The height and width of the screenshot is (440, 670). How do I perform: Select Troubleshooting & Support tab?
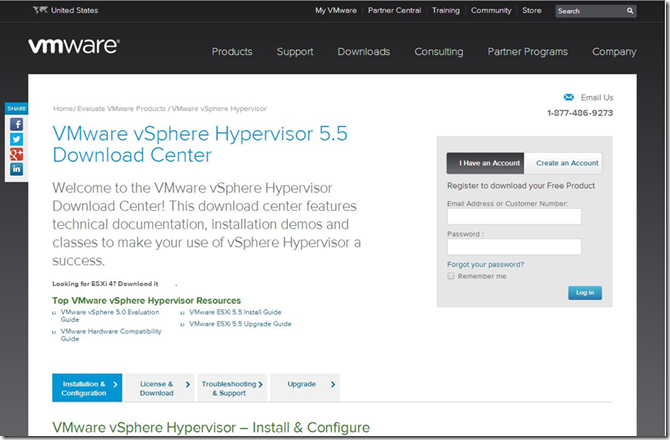(232, 388)
